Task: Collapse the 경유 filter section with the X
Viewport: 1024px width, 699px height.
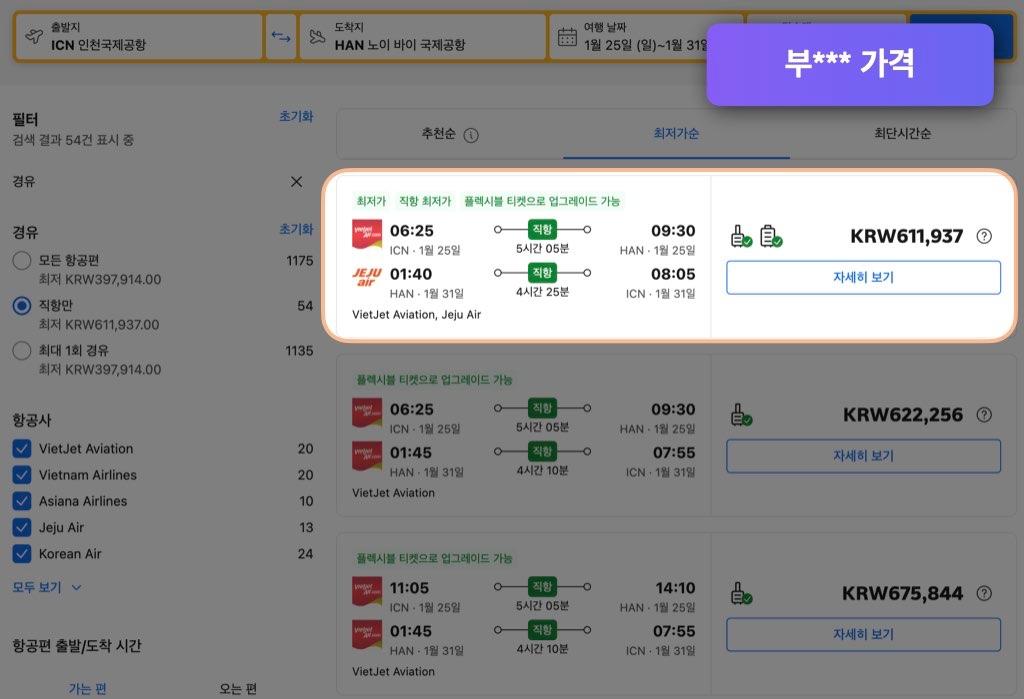Action: tap(296, 182)
